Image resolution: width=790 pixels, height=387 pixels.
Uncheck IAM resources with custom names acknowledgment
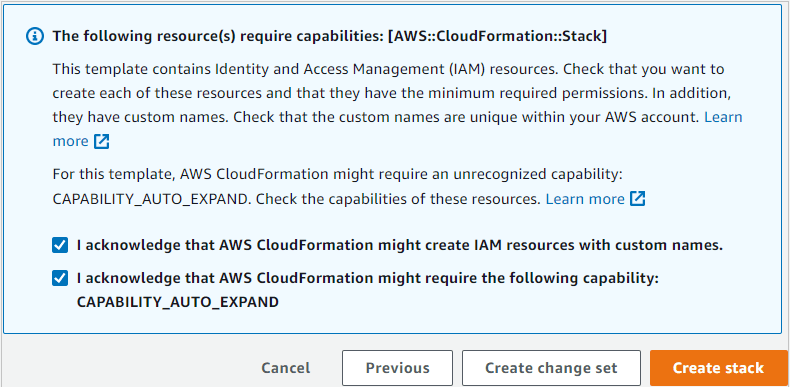pyautogui.click(x=60, y=245)
